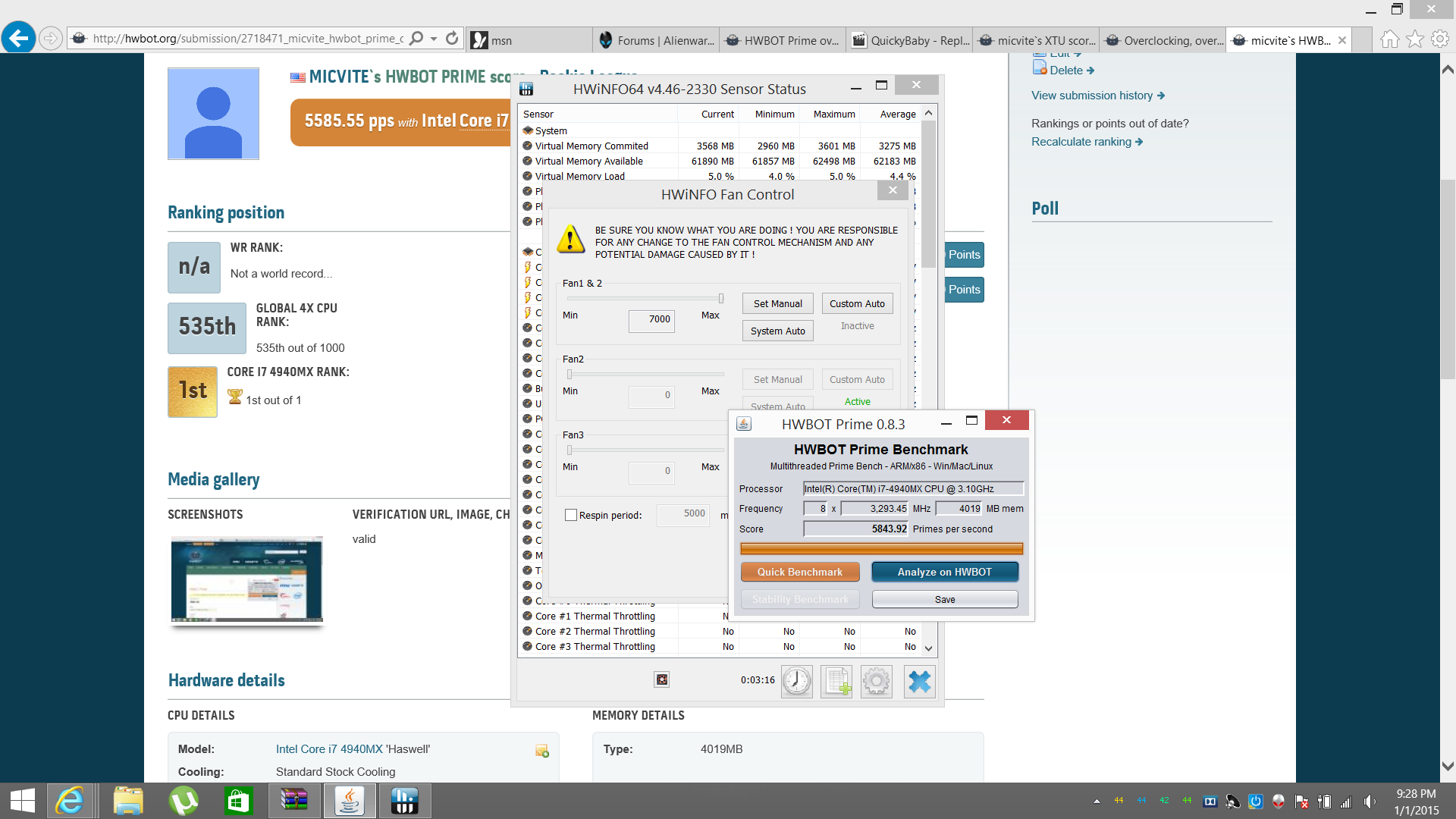Click the profile avatar image
1456x819 pixels.
pyautogui.click(x=213, y=114)
